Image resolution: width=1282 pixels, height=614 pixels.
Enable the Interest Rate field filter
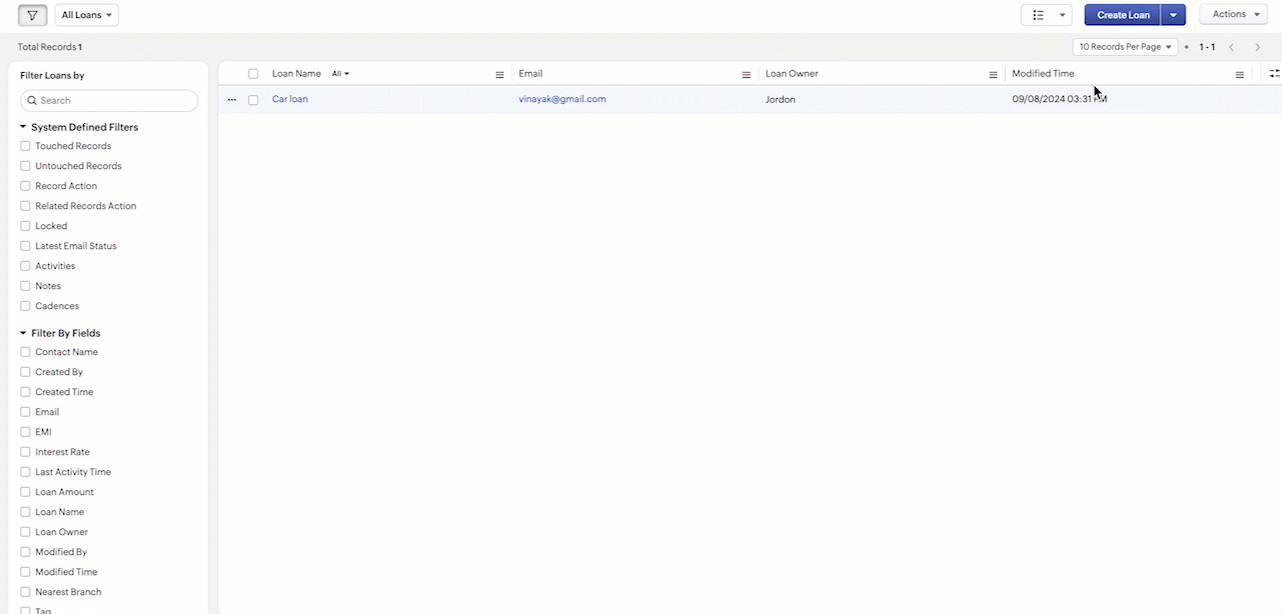[x=26, y=452]
